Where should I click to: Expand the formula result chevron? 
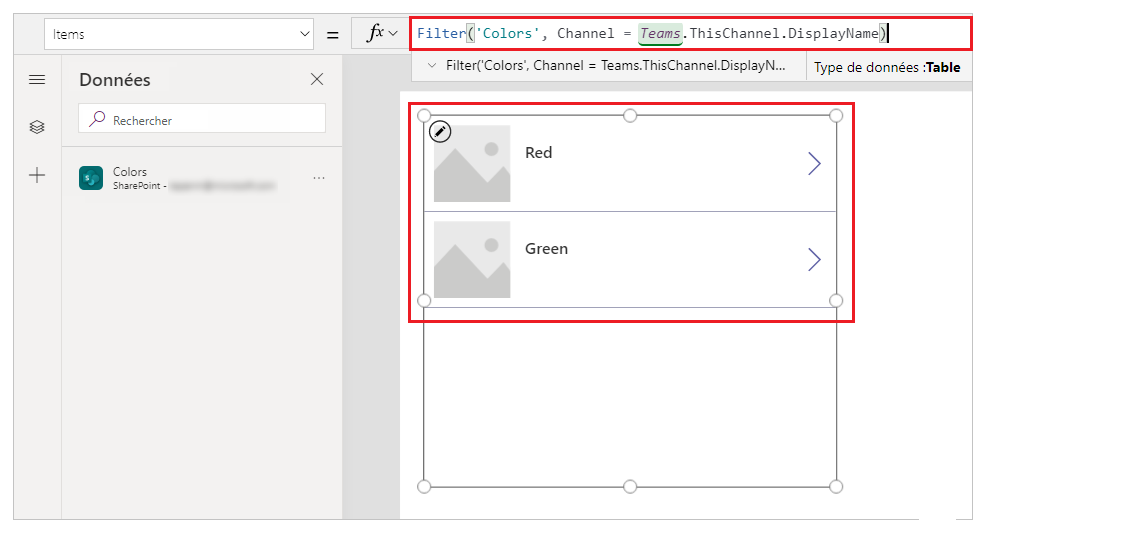click(x=432, y=66)
